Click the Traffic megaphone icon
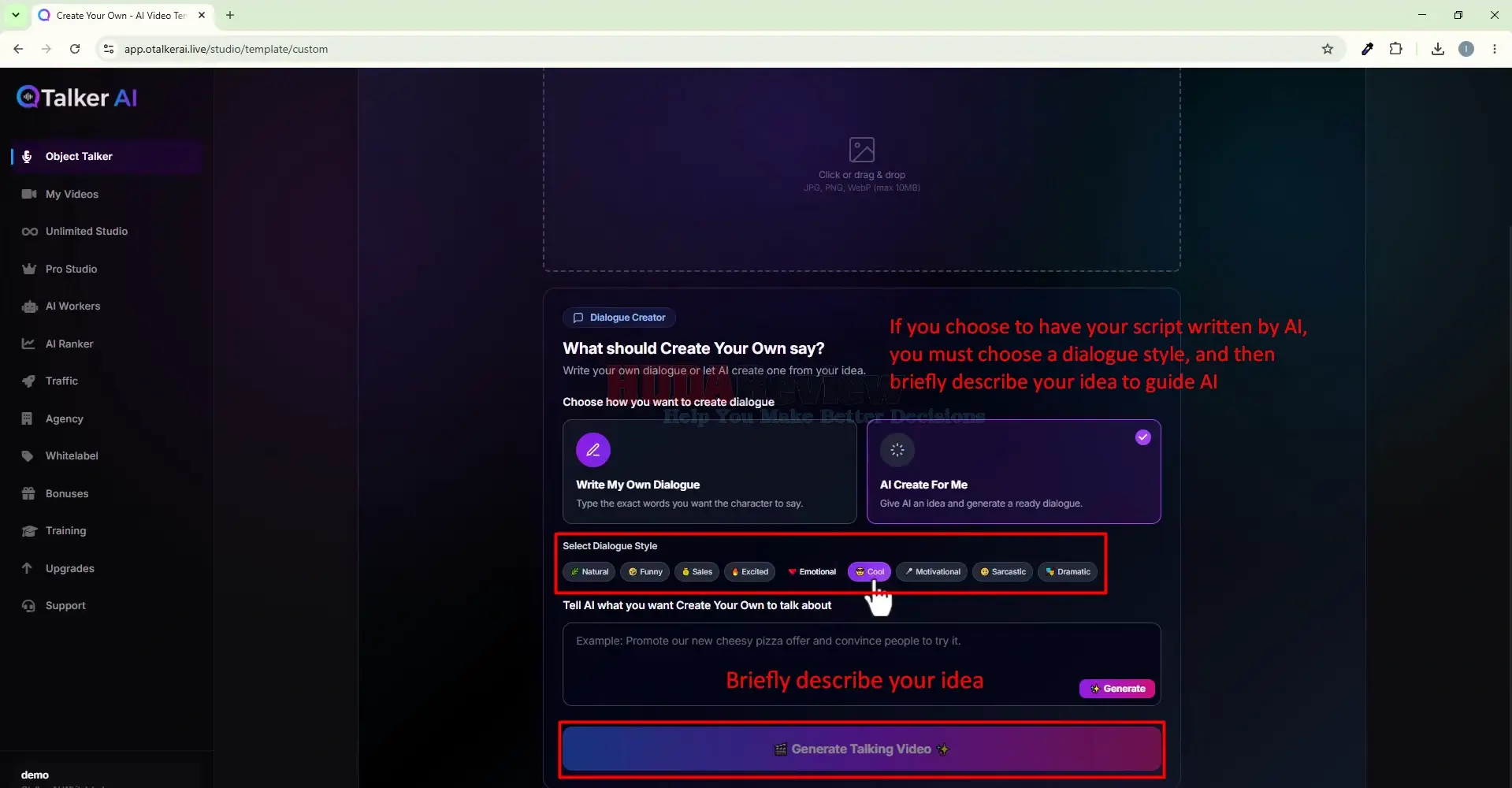The image size is (1512, 788). point(29,381)
